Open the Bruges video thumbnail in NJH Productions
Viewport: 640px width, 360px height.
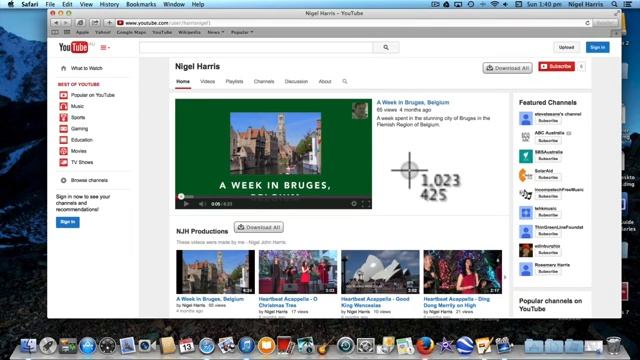click(x=216, y=272)
